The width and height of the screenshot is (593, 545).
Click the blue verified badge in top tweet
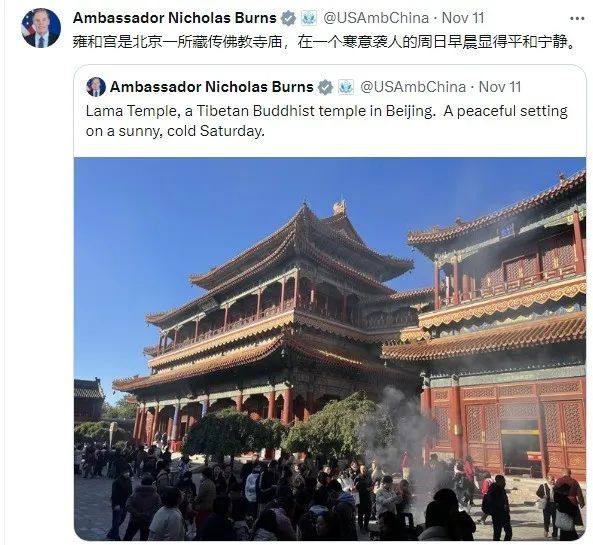[x=289, y=18]
